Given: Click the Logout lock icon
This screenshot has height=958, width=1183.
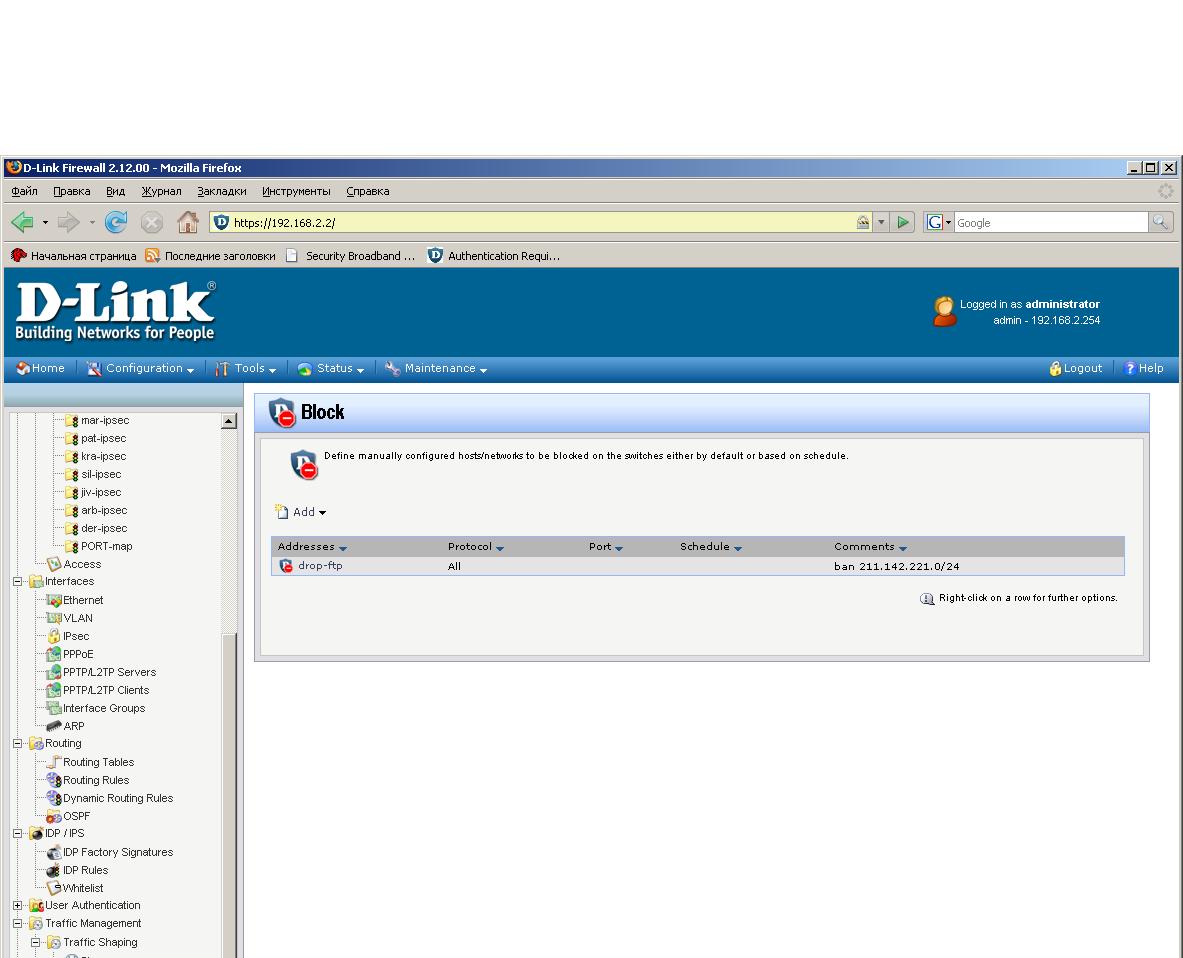Looking at the screenshot, I should pos(1055,368).
